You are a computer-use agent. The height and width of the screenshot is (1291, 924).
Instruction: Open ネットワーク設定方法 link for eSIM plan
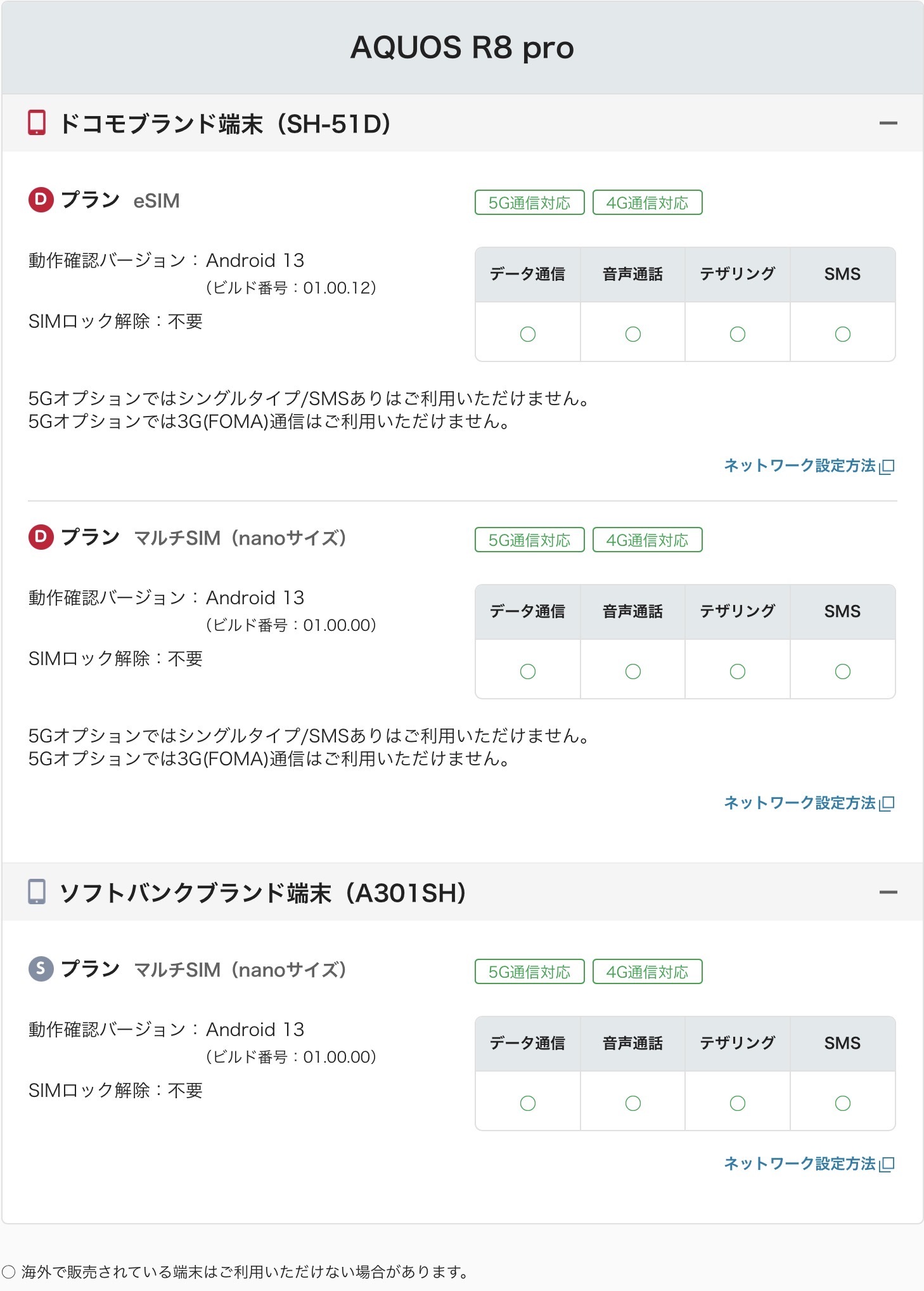(x=800, y=466)
